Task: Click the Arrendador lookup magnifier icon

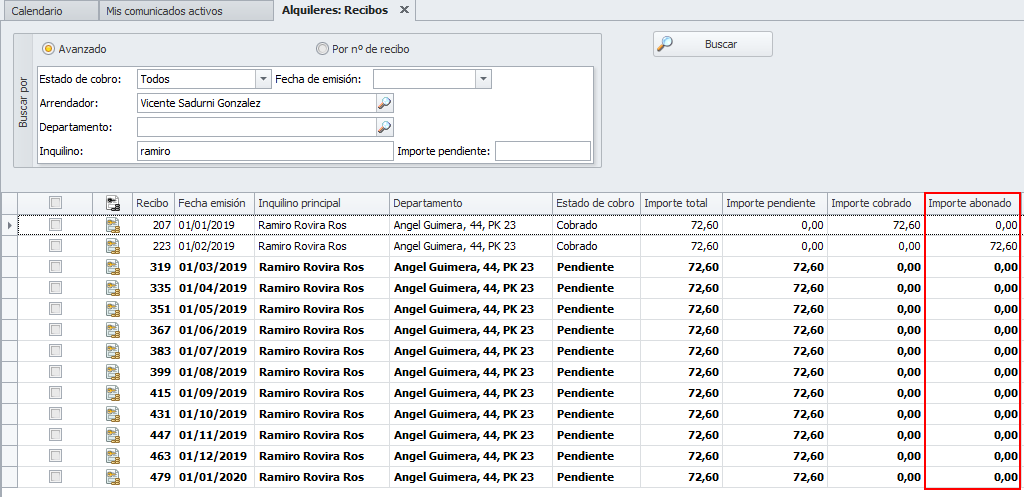Action: pos(384,102)
